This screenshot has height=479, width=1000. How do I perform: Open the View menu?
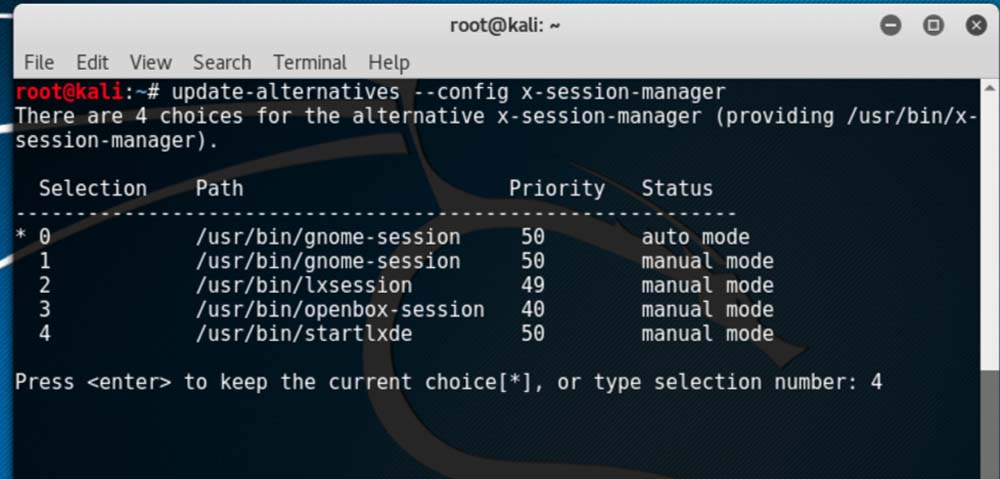coord(150,62)
